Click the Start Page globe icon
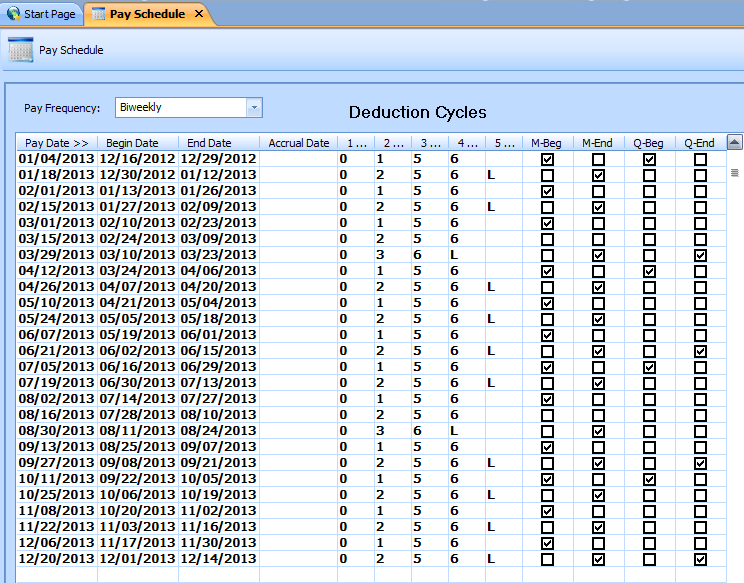The image size is (744, 583). (x=14, y=14)
